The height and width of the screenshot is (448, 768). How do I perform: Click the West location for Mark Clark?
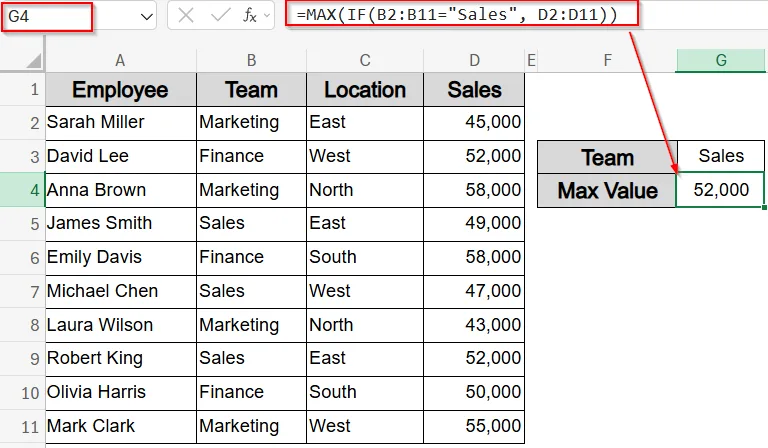tap(365, 426)
